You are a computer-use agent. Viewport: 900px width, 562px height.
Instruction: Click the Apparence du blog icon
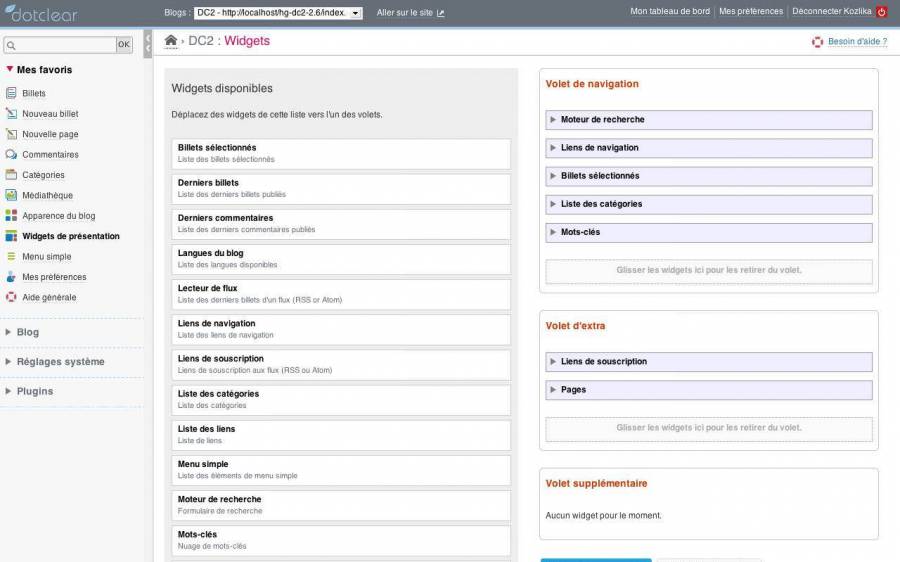[x=12, y=216]
